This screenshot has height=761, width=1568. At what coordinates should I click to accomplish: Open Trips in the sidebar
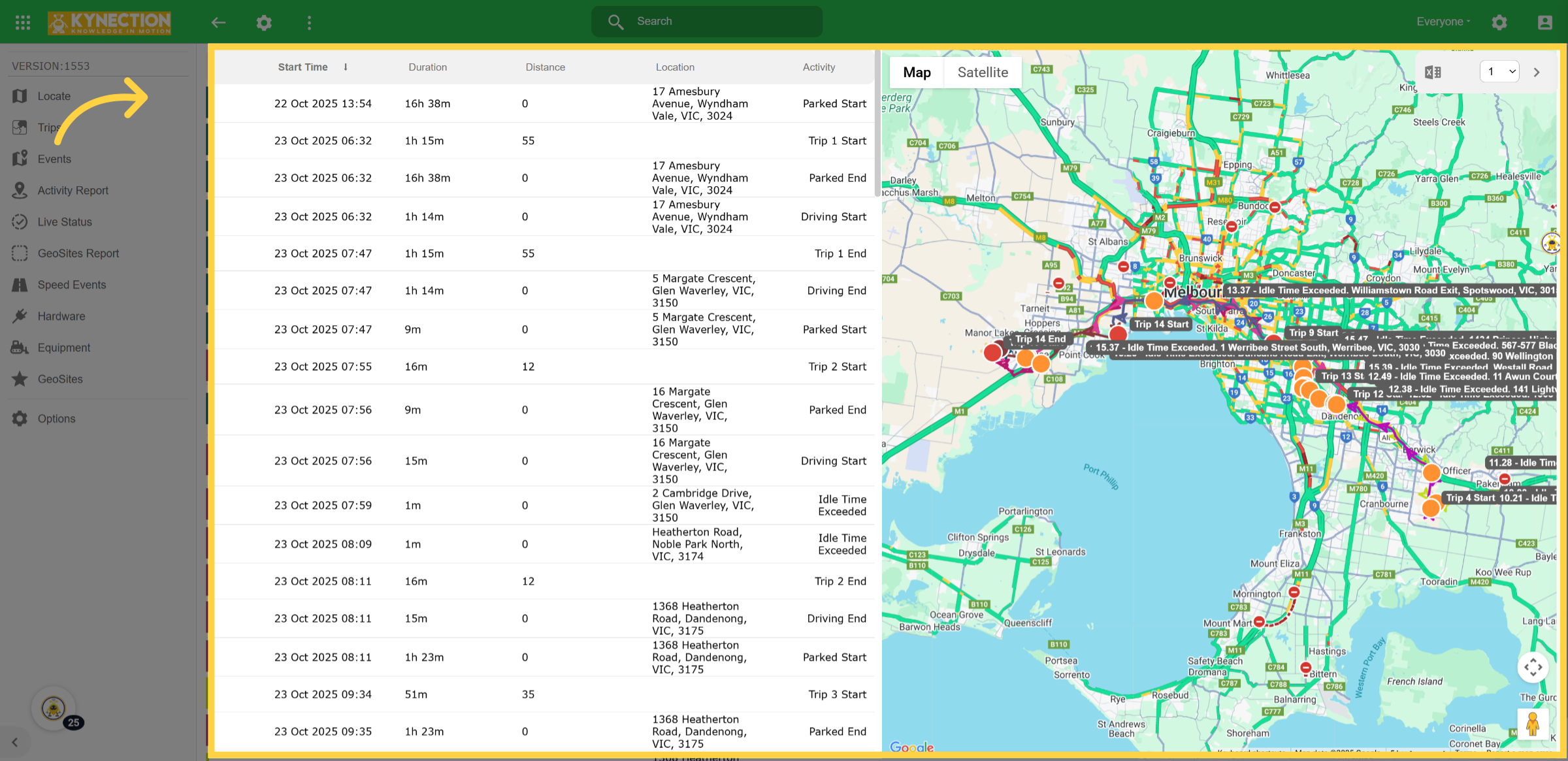[x=48, y=127]
